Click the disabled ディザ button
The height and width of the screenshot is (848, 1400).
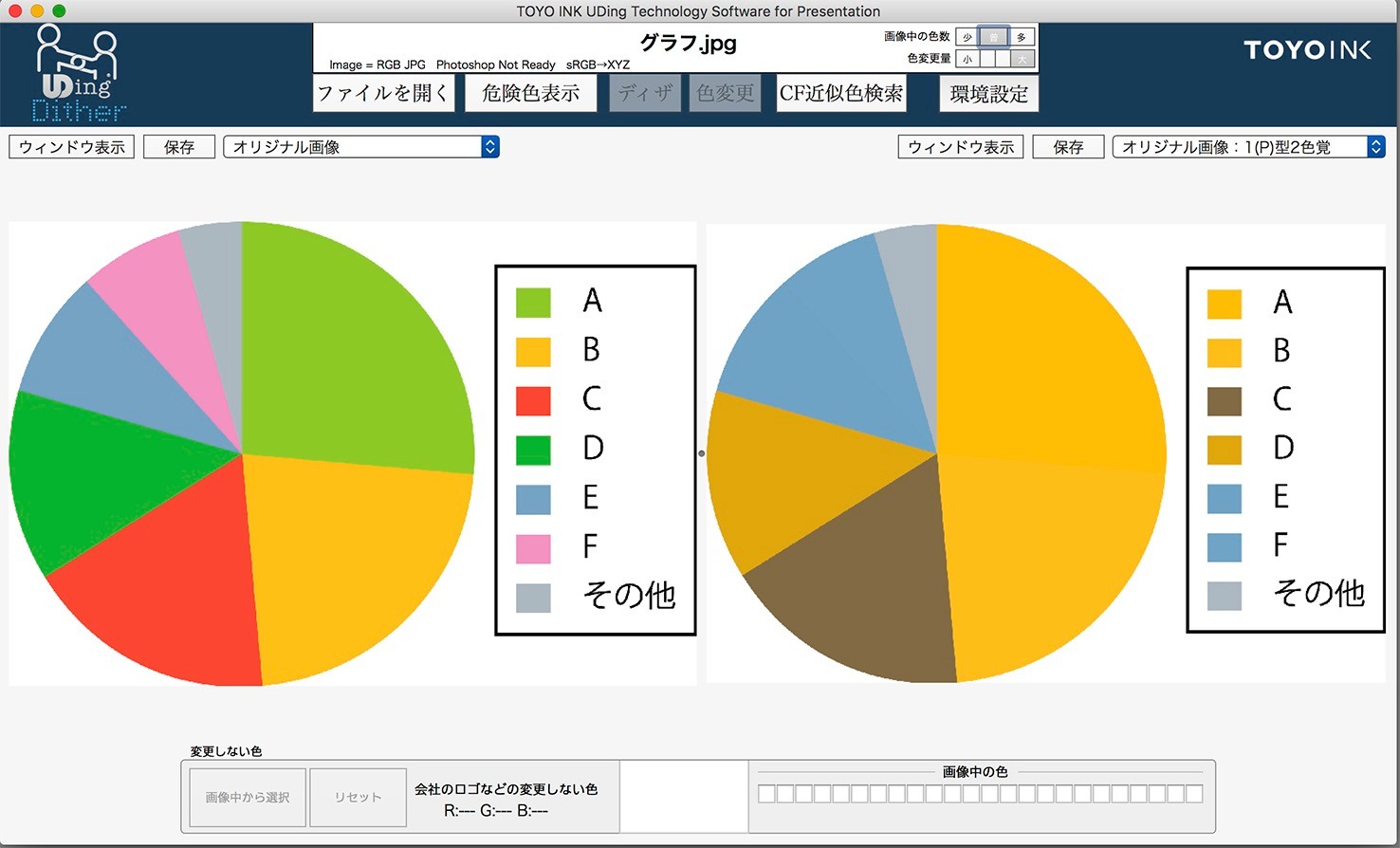[645, 93]
